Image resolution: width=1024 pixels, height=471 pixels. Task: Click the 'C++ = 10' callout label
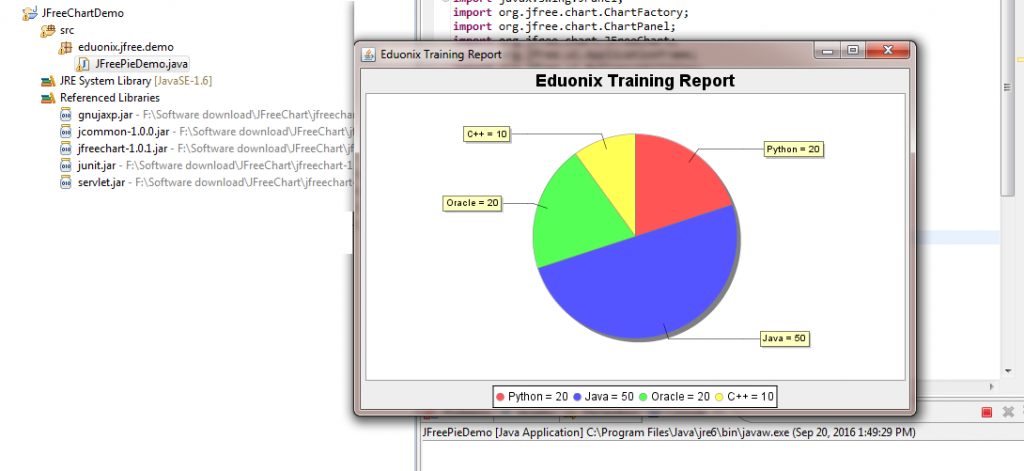tap(487, 134)
